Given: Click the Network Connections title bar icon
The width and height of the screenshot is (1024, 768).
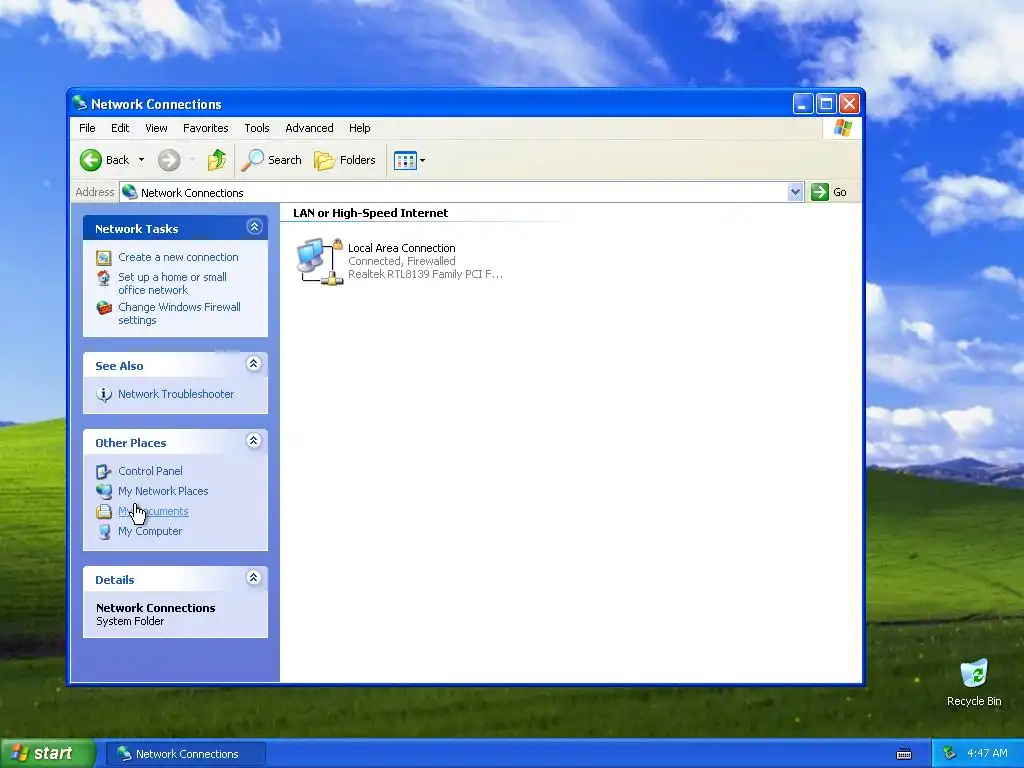Looking at the screenshot, I should (80, 103).
